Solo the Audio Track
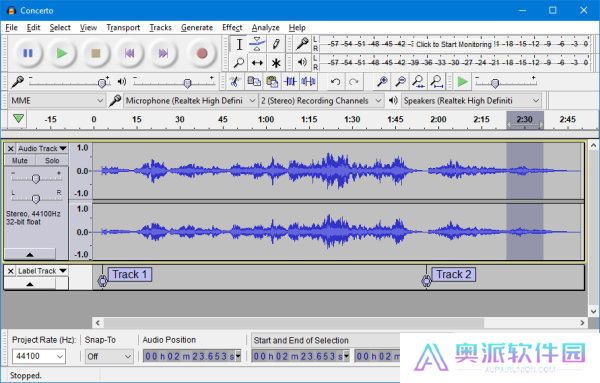 (x=52, y=161)
